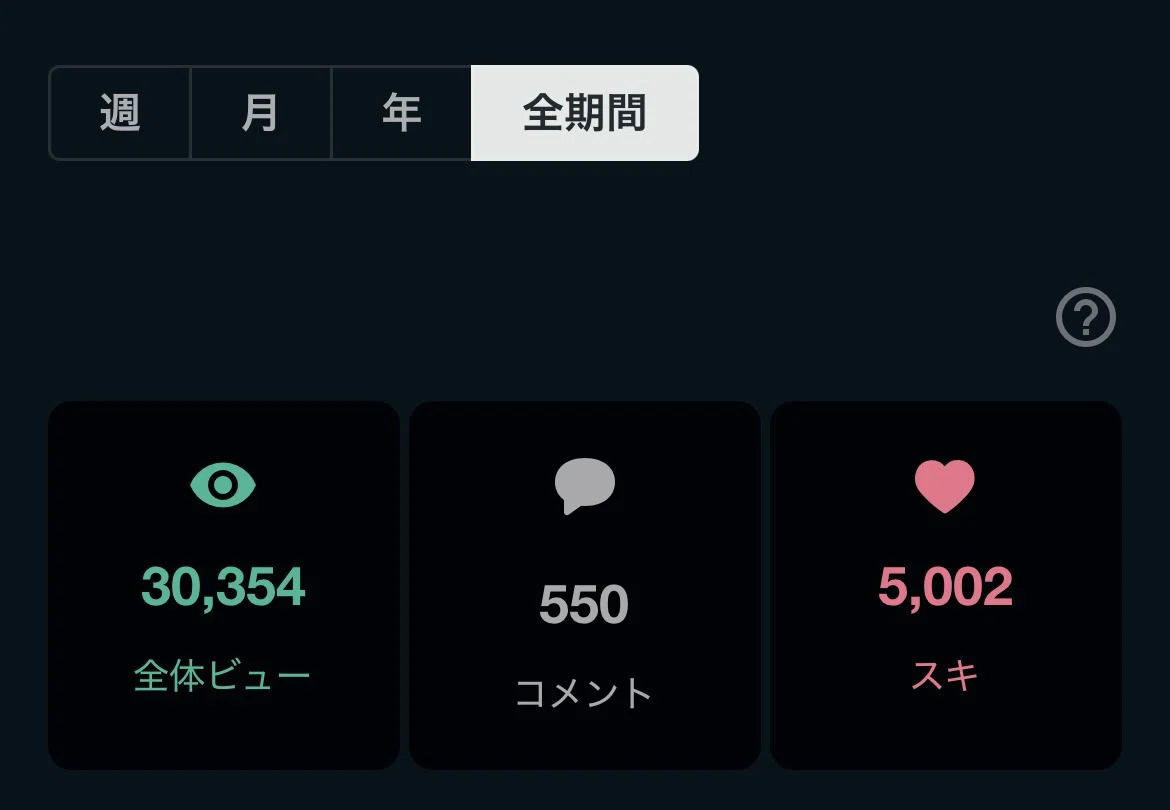This screenshot has width=1170, height=810.
Task: Switch to the 月 monthly tab
Action: [x=260, y=113]
